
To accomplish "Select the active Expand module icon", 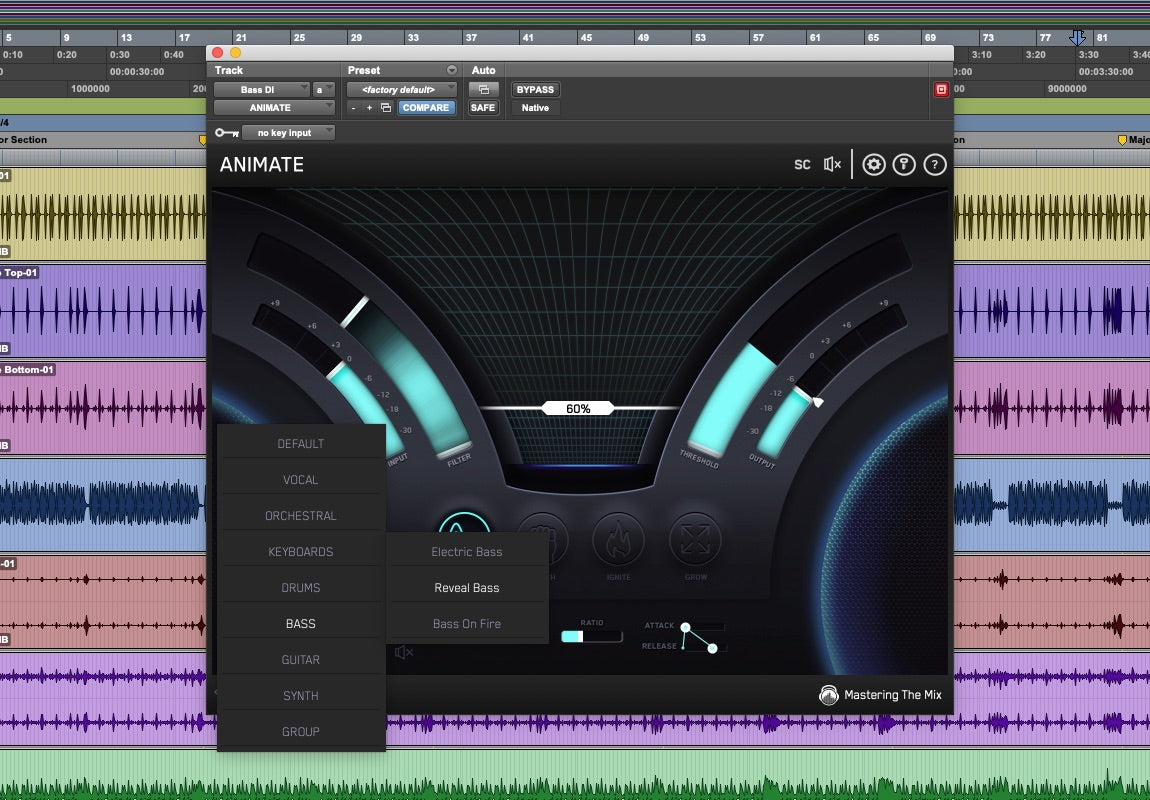I will pyautogui.click(x=464, y=522).
